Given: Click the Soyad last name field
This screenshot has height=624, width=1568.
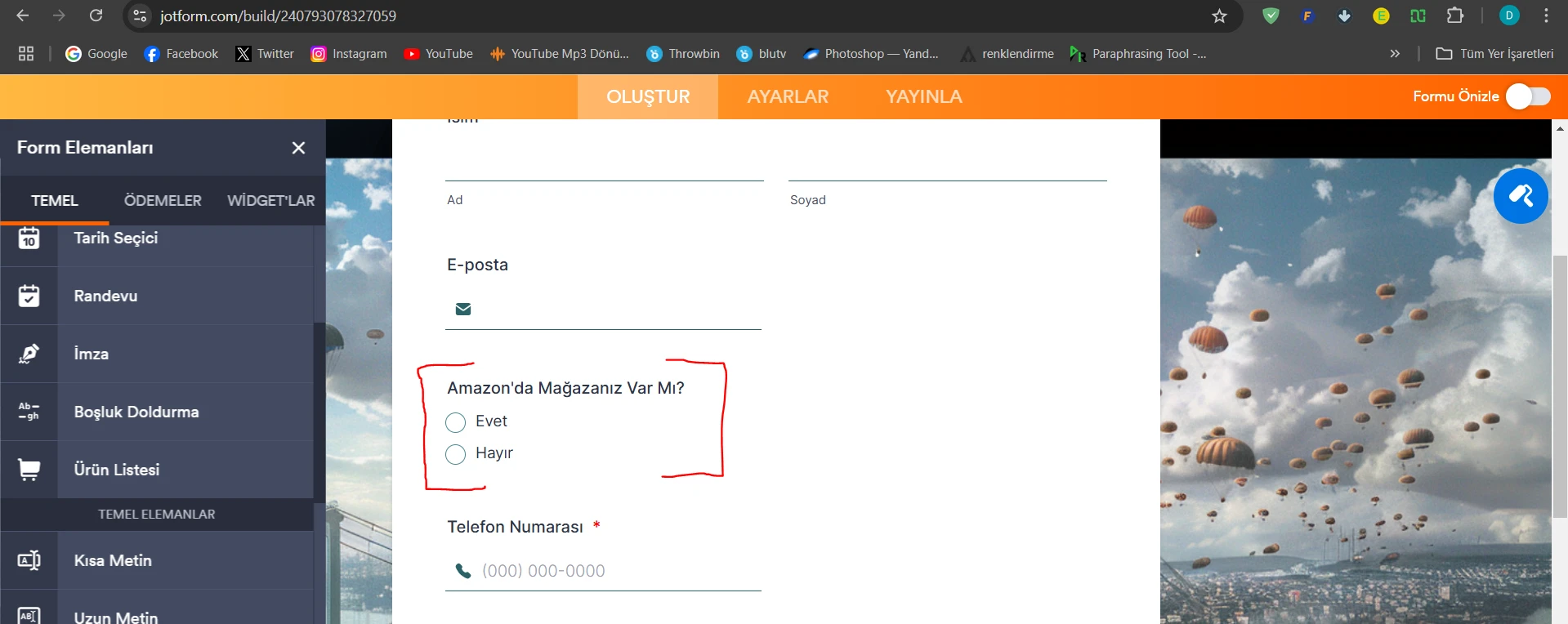Looking at the screenshot, I should [948, 163].
